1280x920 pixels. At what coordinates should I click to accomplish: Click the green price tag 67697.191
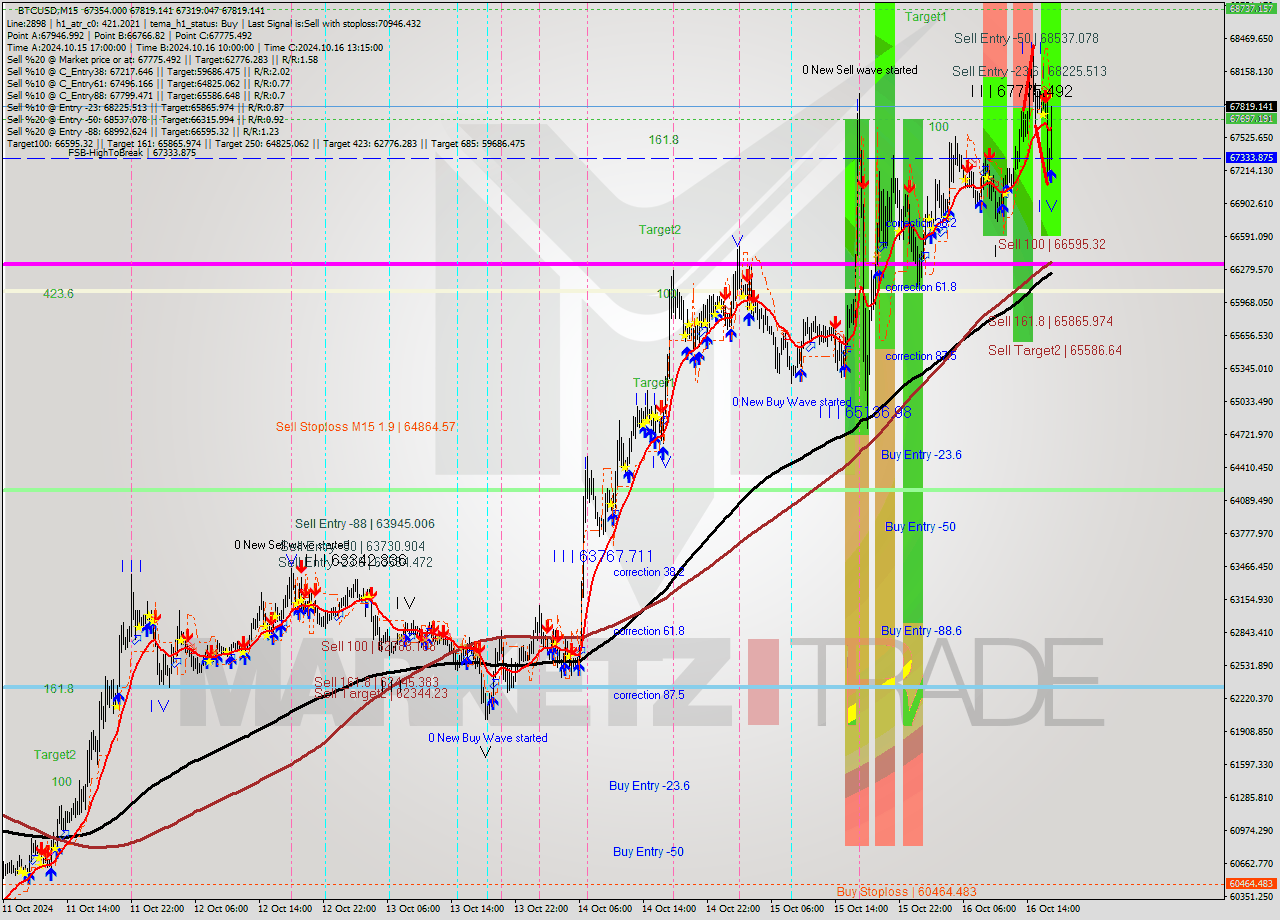[1251, 118]
